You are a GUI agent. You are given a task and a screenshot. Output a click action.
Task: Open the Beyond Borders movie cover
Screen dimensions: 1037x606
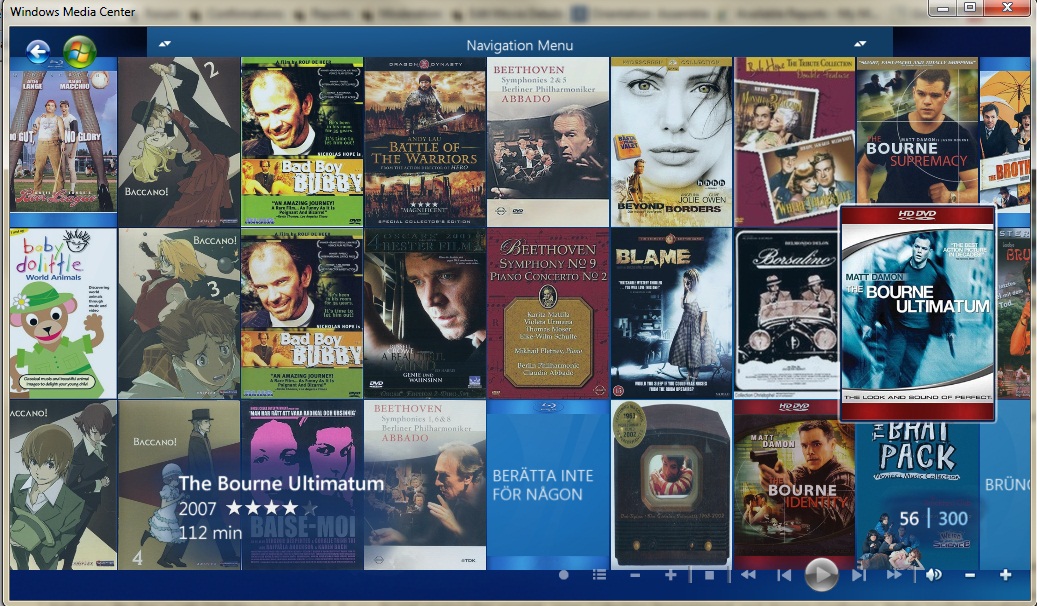click(671, 141)
